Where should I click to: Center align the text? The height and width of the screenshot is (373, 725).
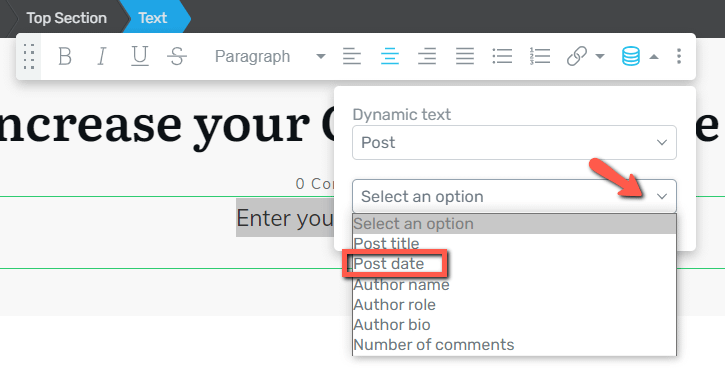coord(390,56)
